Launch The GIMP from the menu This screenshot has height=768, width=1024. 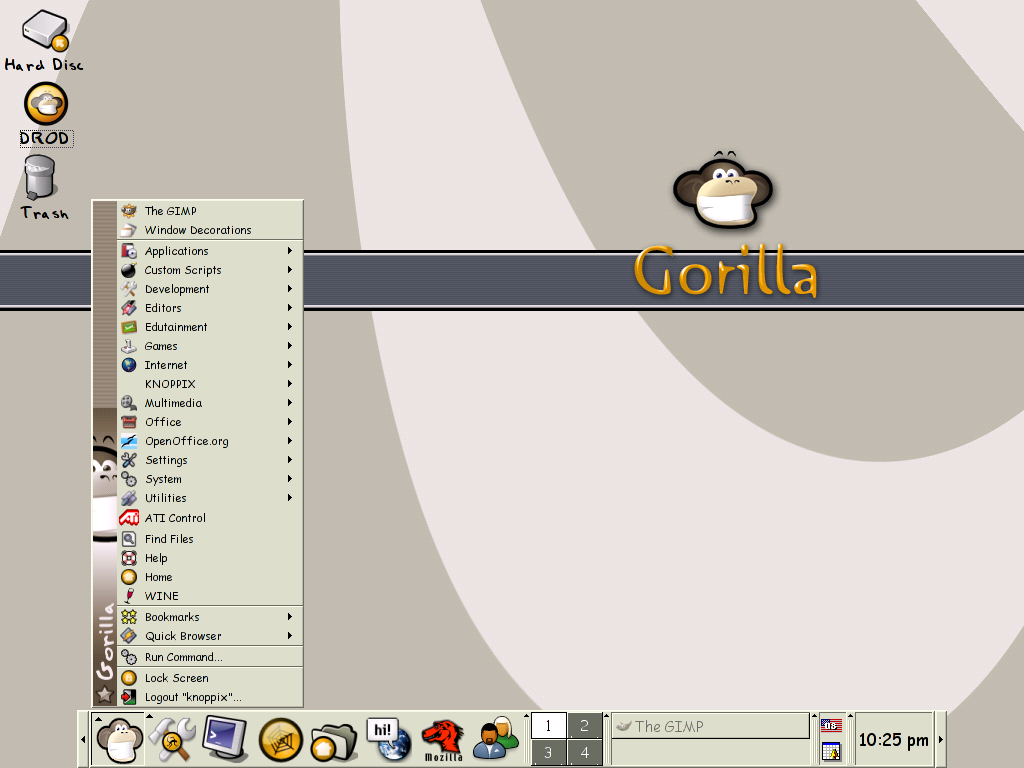(210, 211)
